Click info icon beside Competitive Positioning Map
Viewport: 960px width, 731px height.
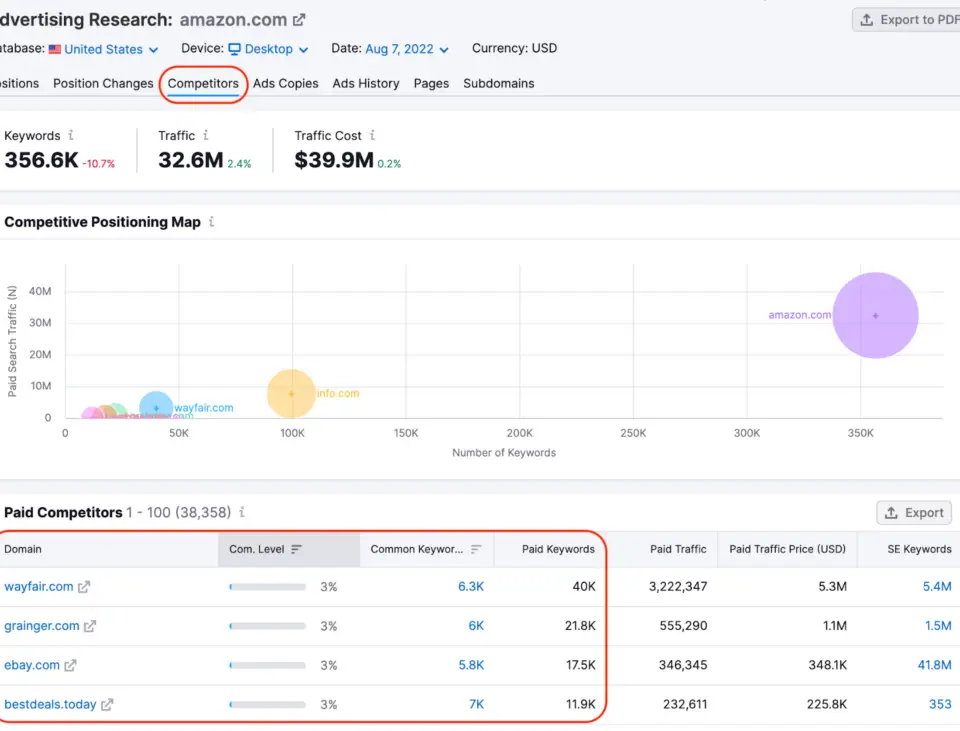pos(211,222)
